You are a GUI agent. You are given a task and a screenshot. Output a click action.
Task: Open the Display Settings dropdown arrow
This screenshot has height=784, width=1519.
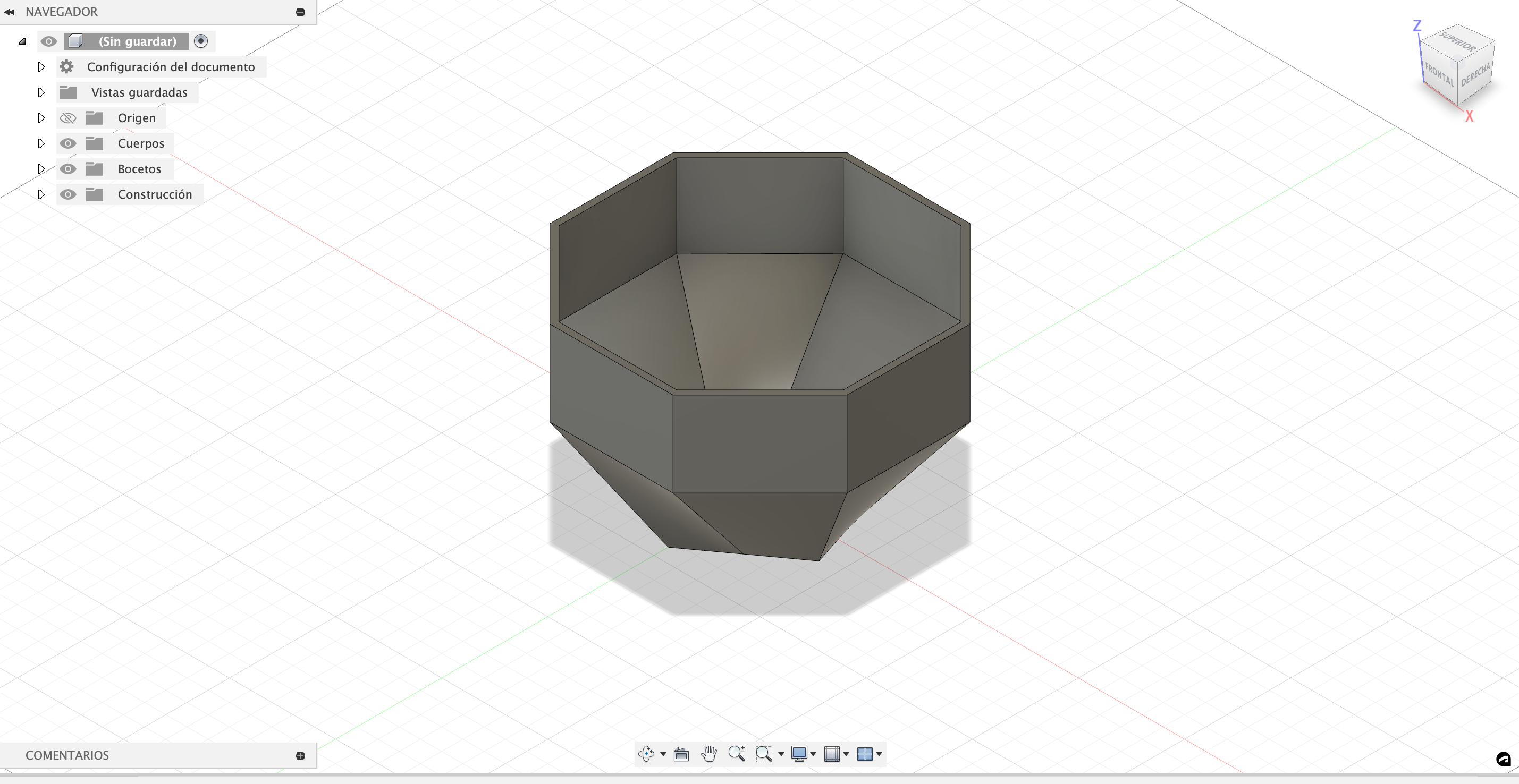[x=813, y=755]
